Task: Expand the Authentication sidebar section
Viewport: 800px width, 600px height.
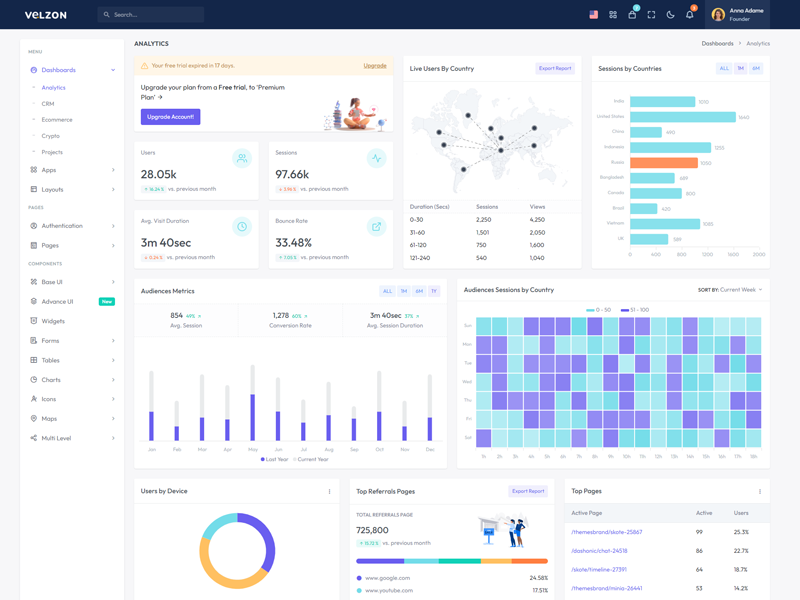Action: tap(72, 226)
